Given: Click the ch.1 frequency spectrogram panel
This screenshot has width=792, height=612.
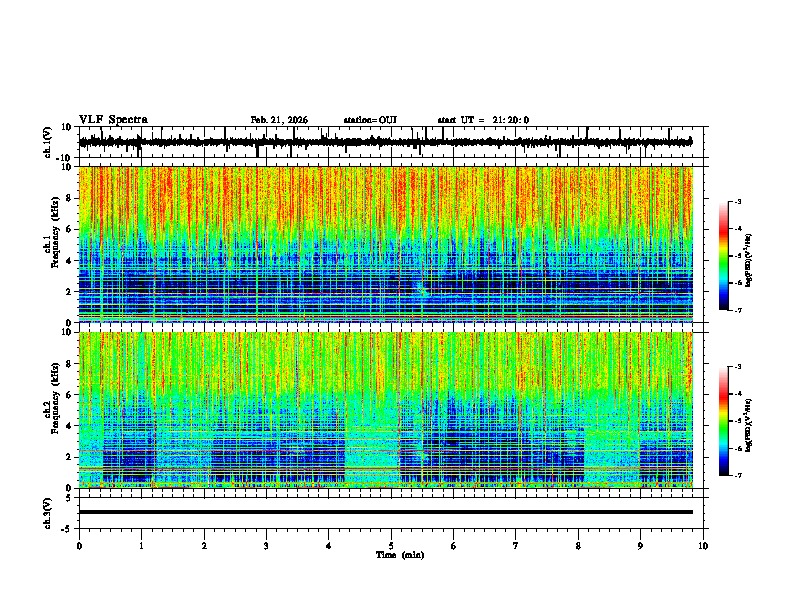Looking at the screenshot, I should click(x=385, y=244).
